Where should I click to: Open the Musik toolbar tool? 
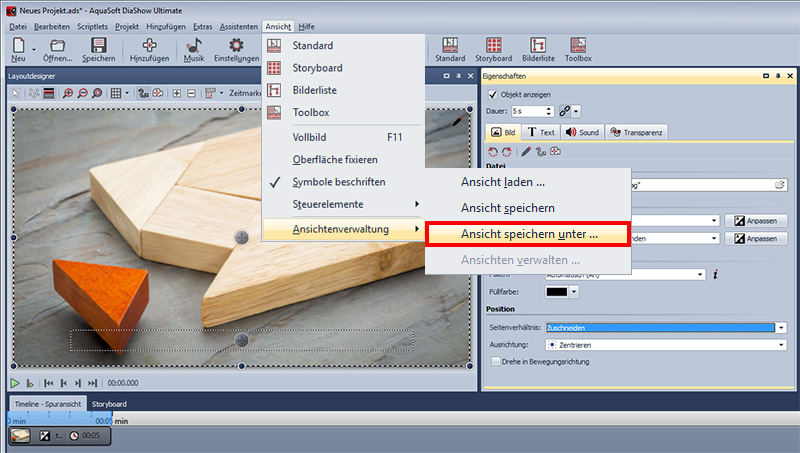[x=193, y=46]
